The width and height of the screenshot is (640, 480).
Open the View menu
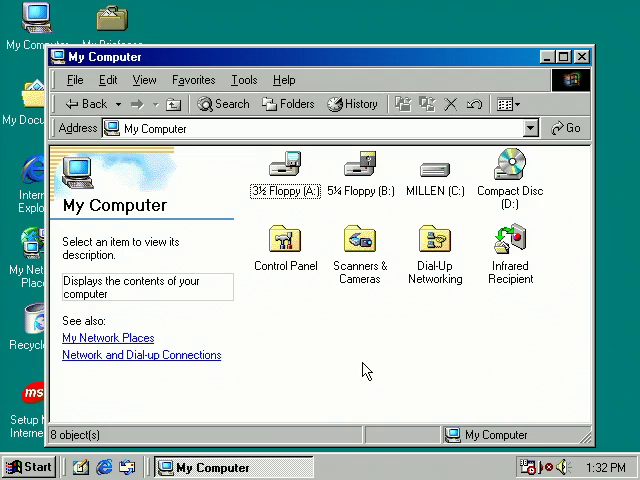(144, 80)
